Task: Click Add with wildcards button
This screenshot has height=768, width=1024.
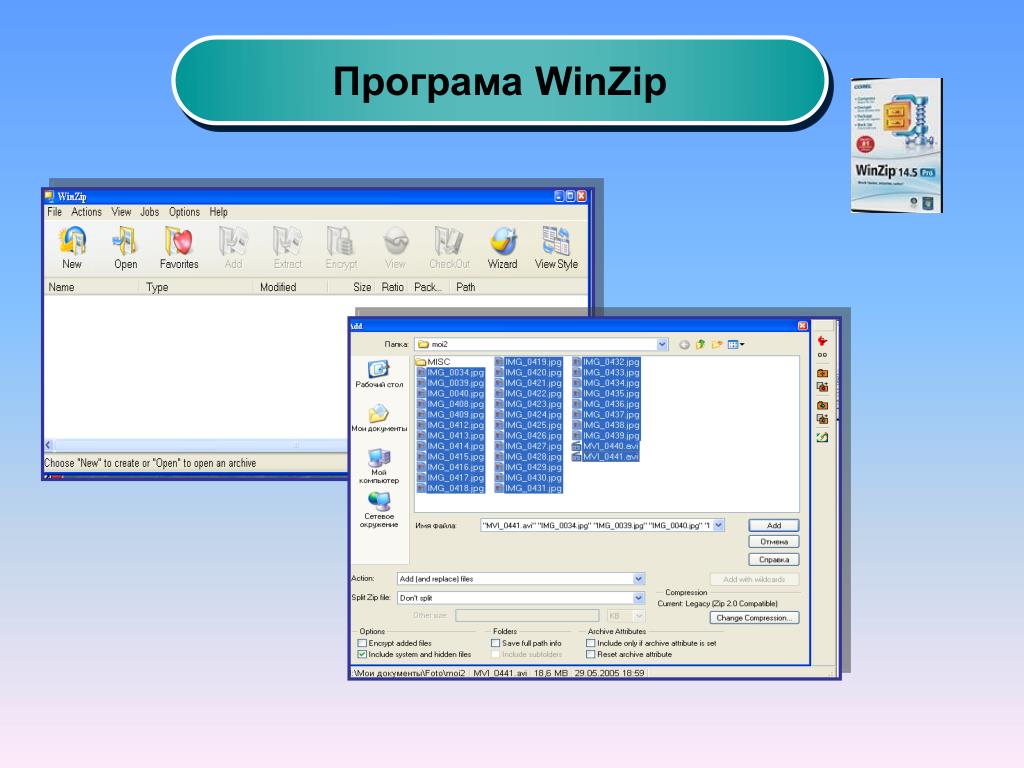Action: [x=754, y=579]
